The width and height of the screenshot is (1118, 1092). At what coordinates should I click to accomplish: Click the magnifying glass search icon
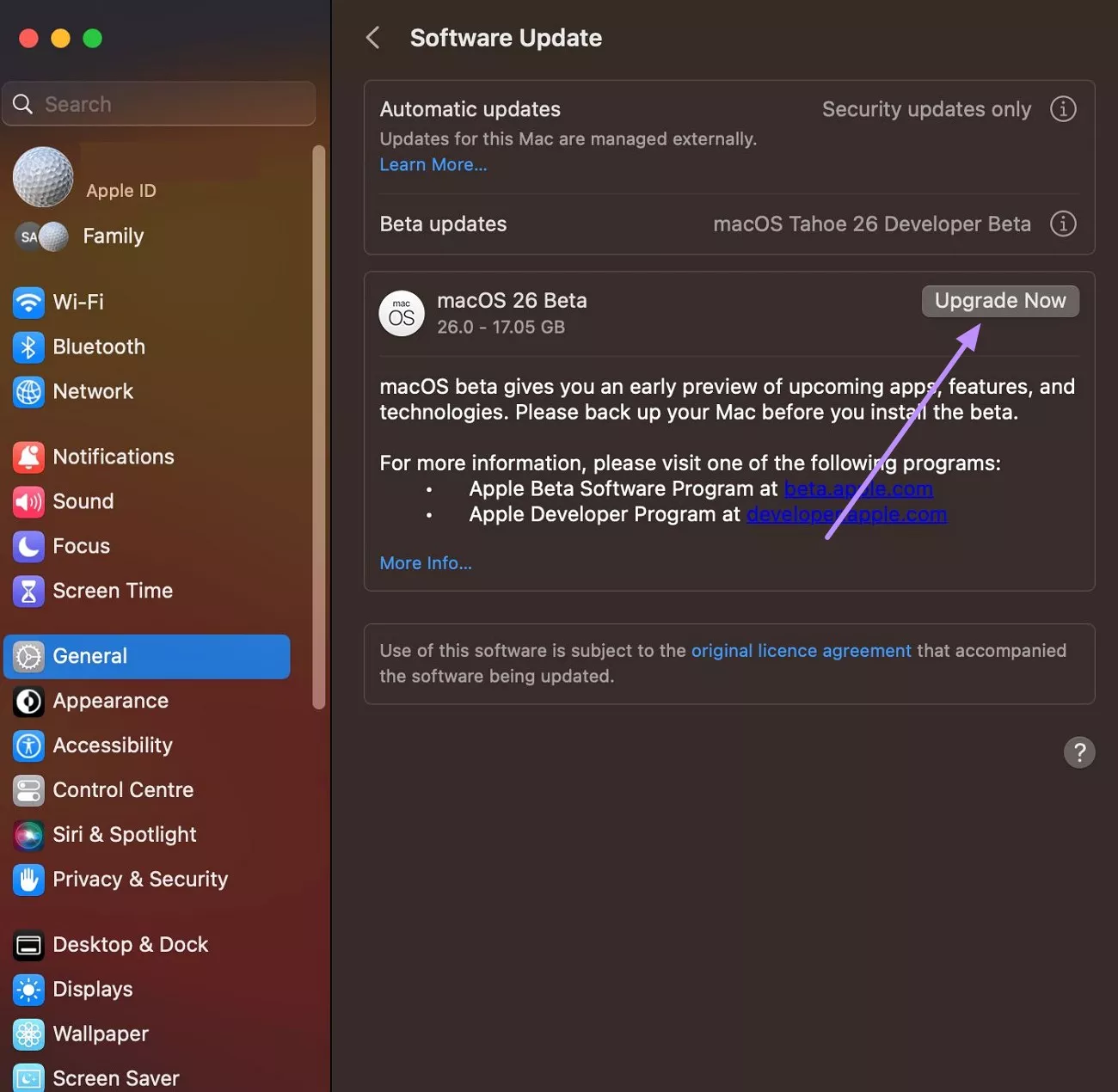point(23,104)
